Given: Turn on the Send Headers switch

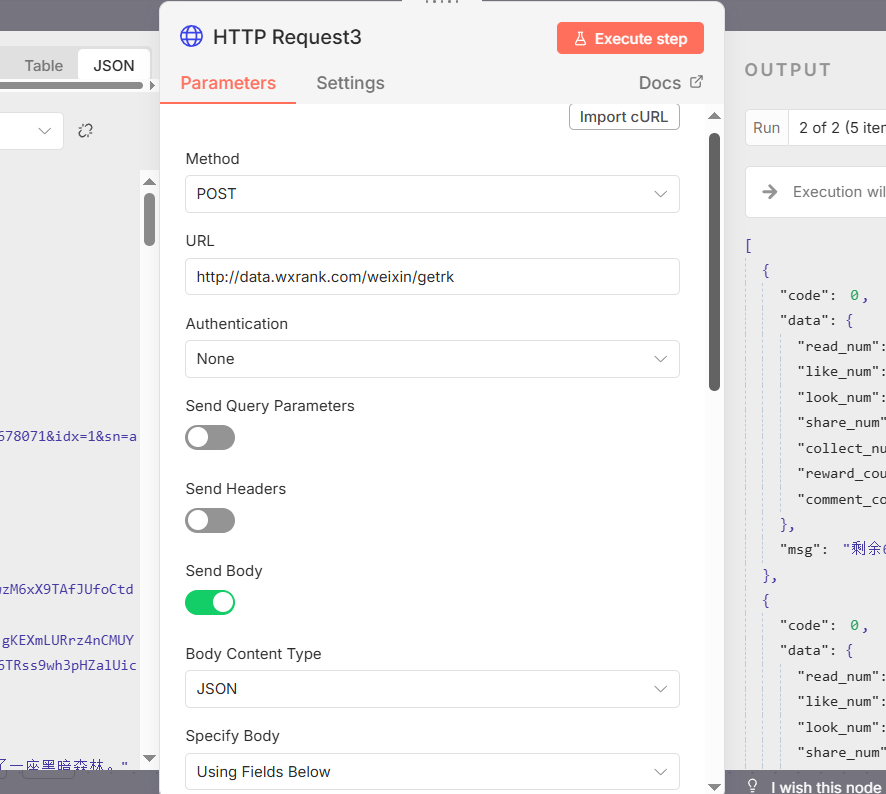Looking at the screenshot, I should (210, 521).
